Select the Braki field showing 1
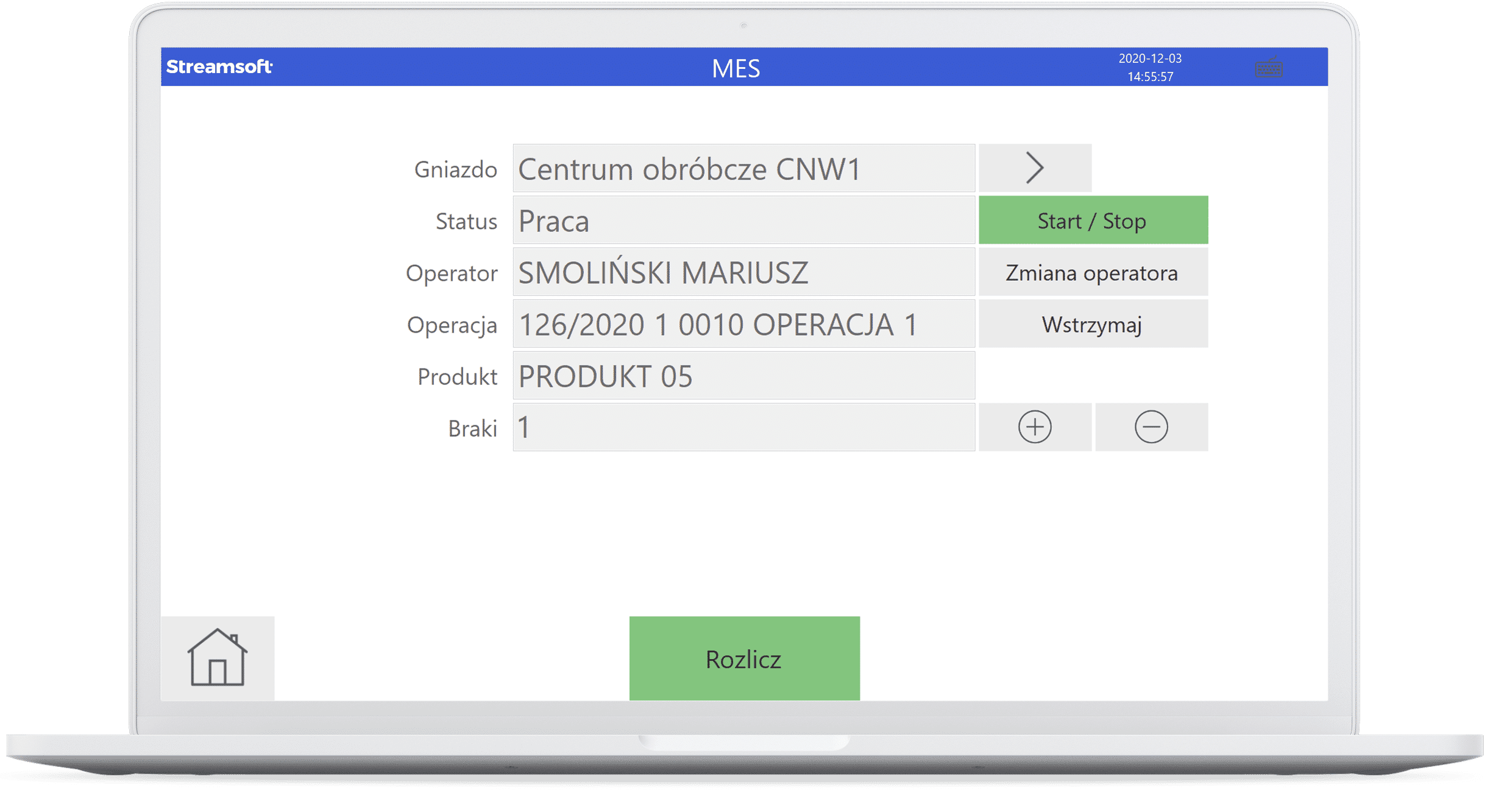Screen dimensions: 1493x812 [x=743, y=427]
